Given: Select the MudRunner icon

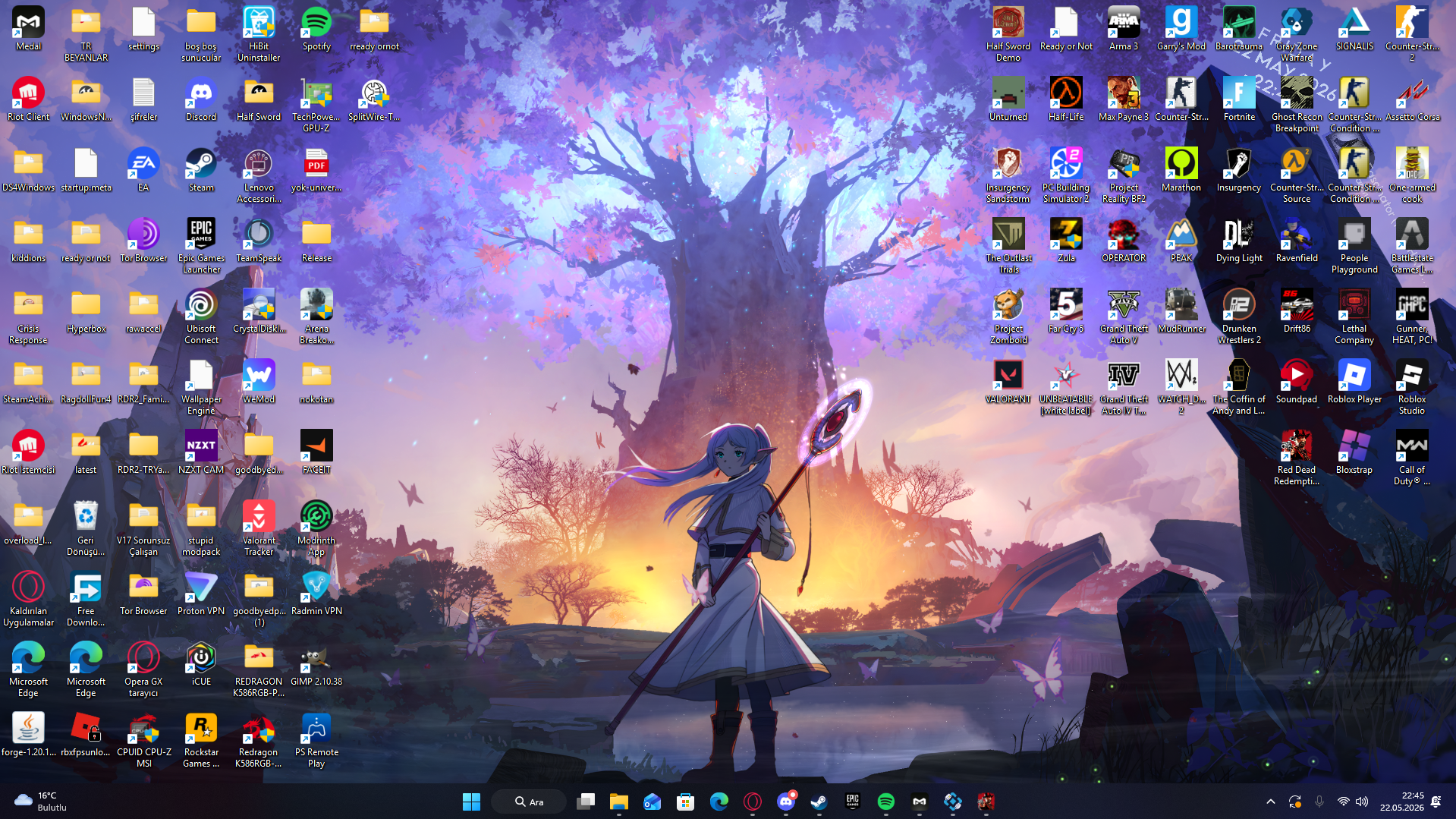Looking at the screenshot, I should (1181, 311).
